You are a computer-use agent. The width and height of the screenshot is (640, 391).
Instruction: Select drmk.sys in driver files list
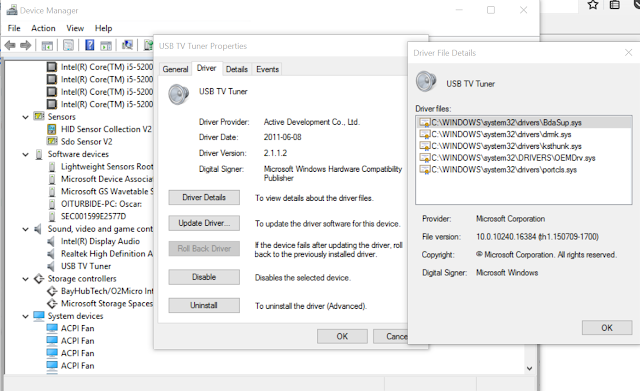(524, 134)
